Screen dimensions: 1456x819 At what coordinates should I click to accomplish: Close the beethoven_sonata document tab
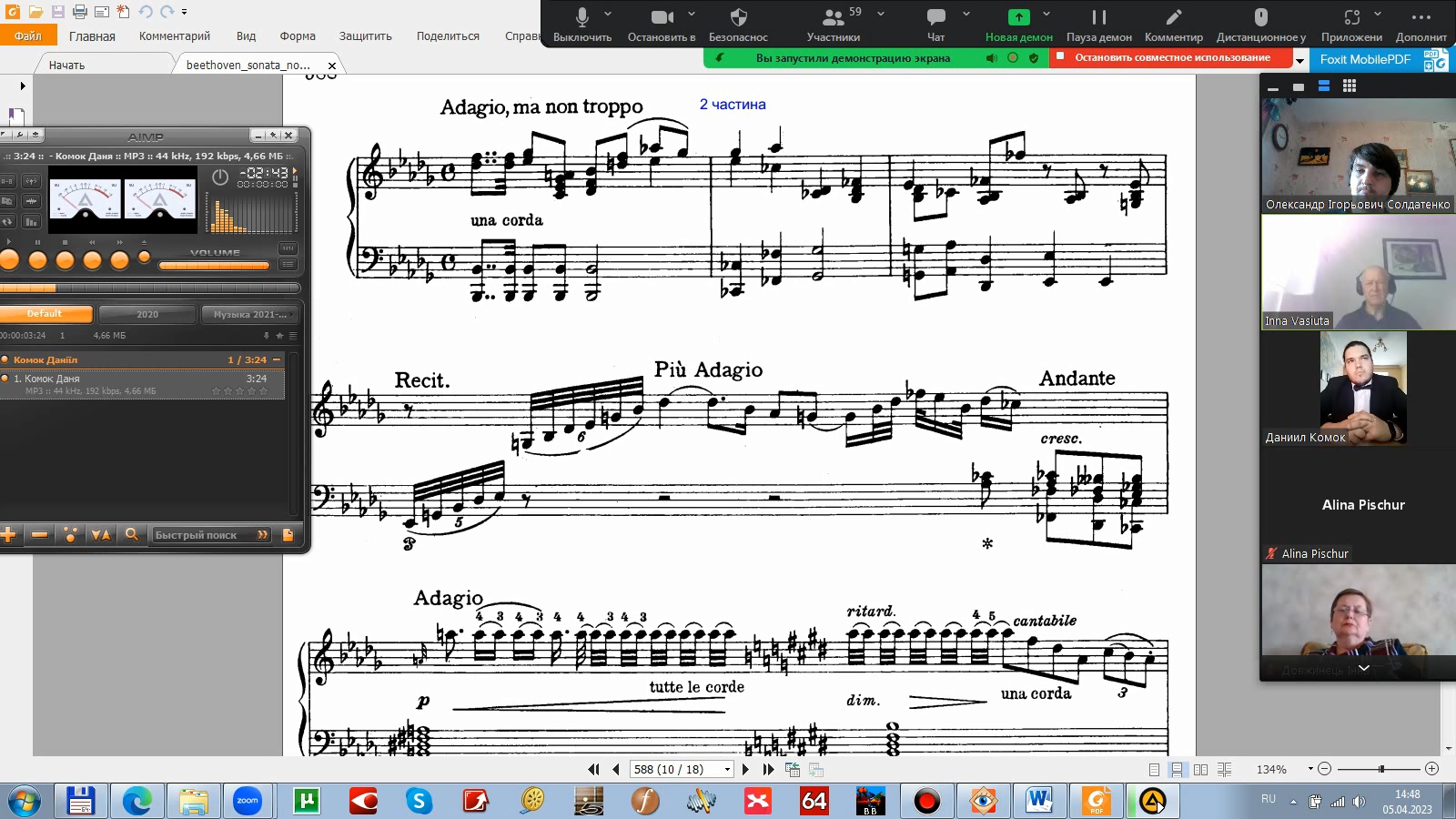pyautogui.click(x=332, y=66)
